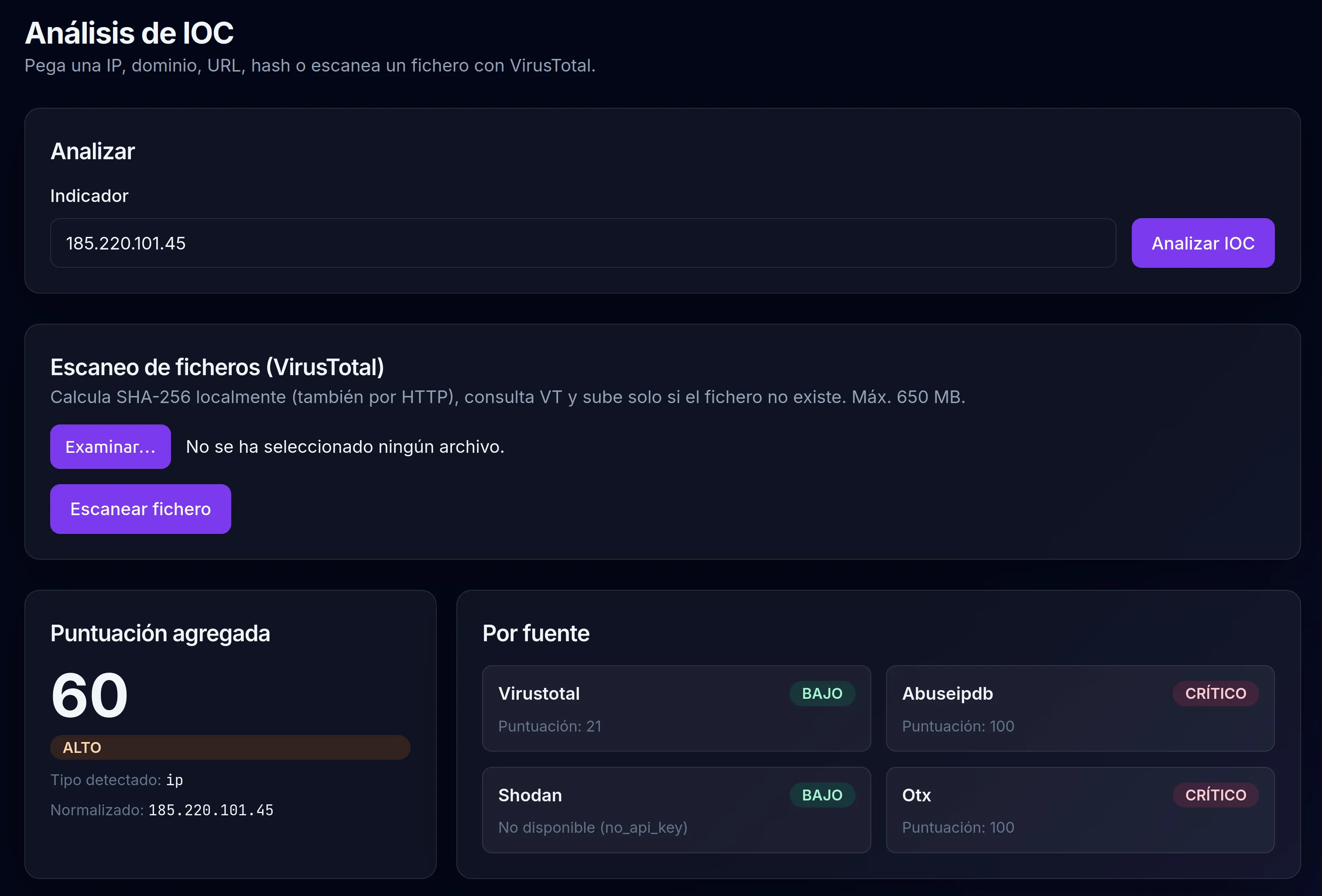Click the CRÍTICO badge on Otx
Screen dimensions: 1322x896
1216,795
